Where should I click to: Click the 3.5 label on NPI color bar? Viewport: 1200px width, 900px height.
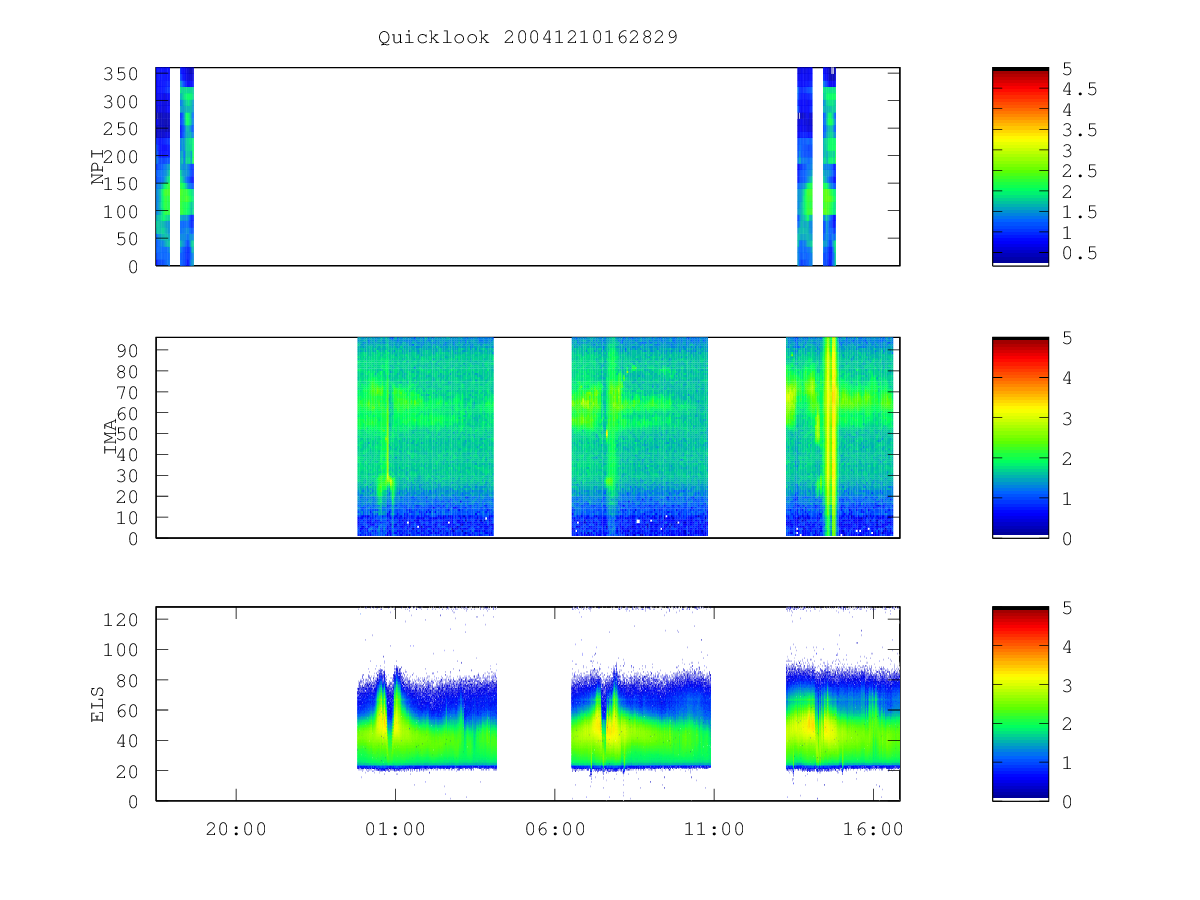click(x=1079, y=130)
